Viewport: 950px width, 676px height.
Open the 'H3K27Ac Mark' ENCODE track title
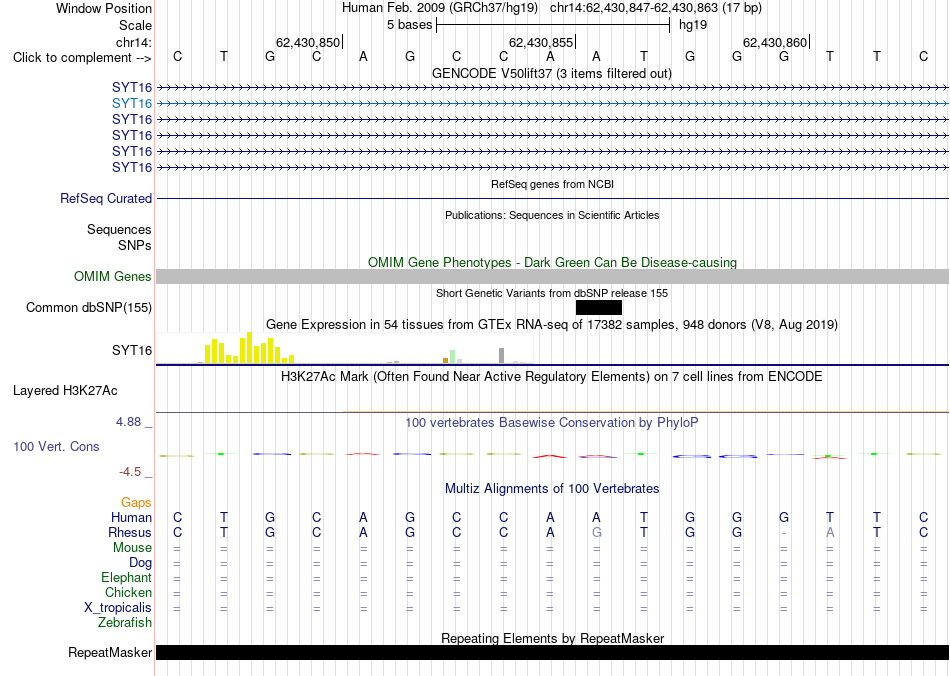pos(552,377)
